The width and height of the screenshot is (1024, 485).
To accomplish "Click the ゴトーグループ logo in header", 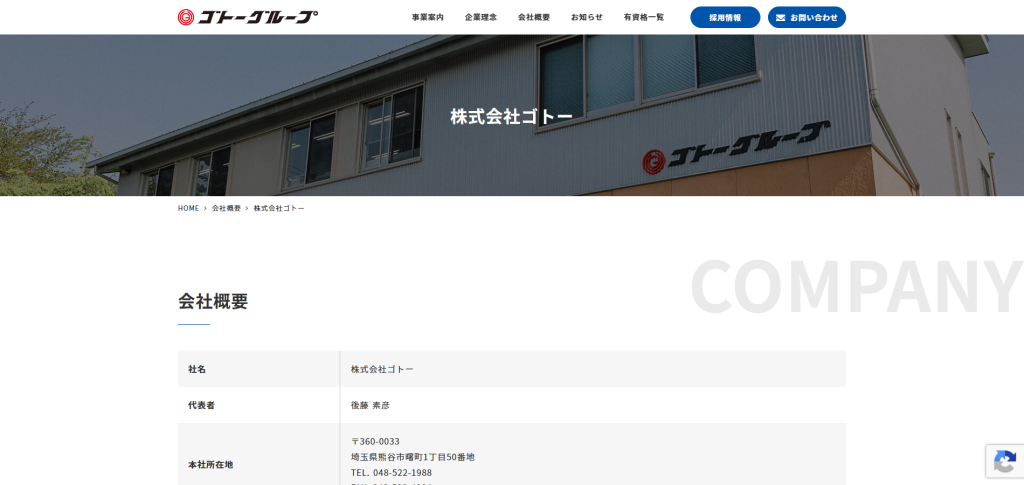I will click(x=248, y=17).
